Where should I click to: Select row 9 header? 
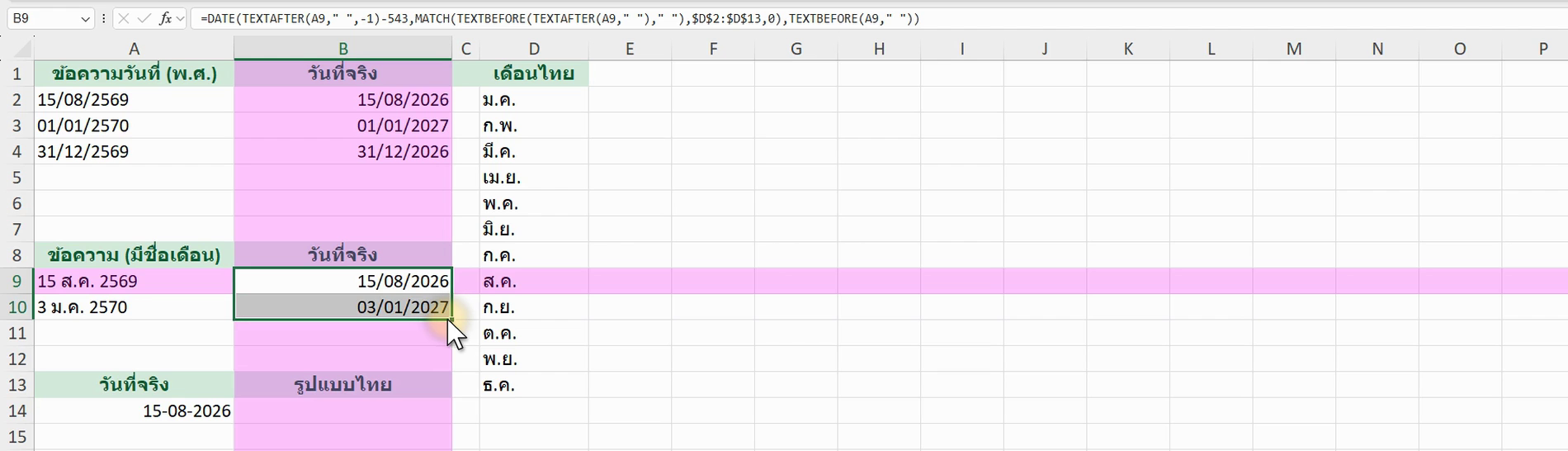coord(17,281)
